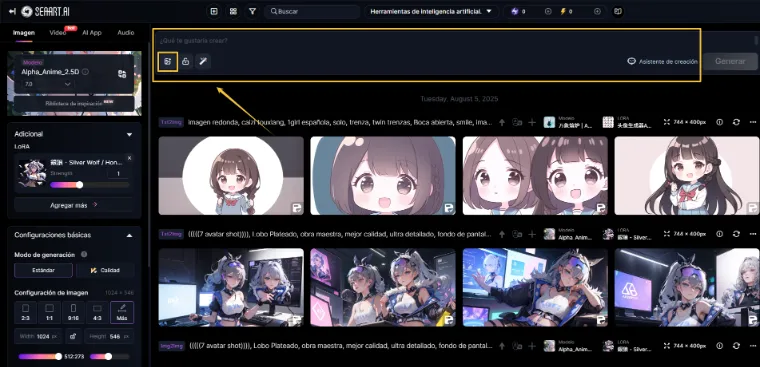The width and height of the screenshot is (760, 367).
Task: Open the grid view icon in the top bar
Action: 233,11
